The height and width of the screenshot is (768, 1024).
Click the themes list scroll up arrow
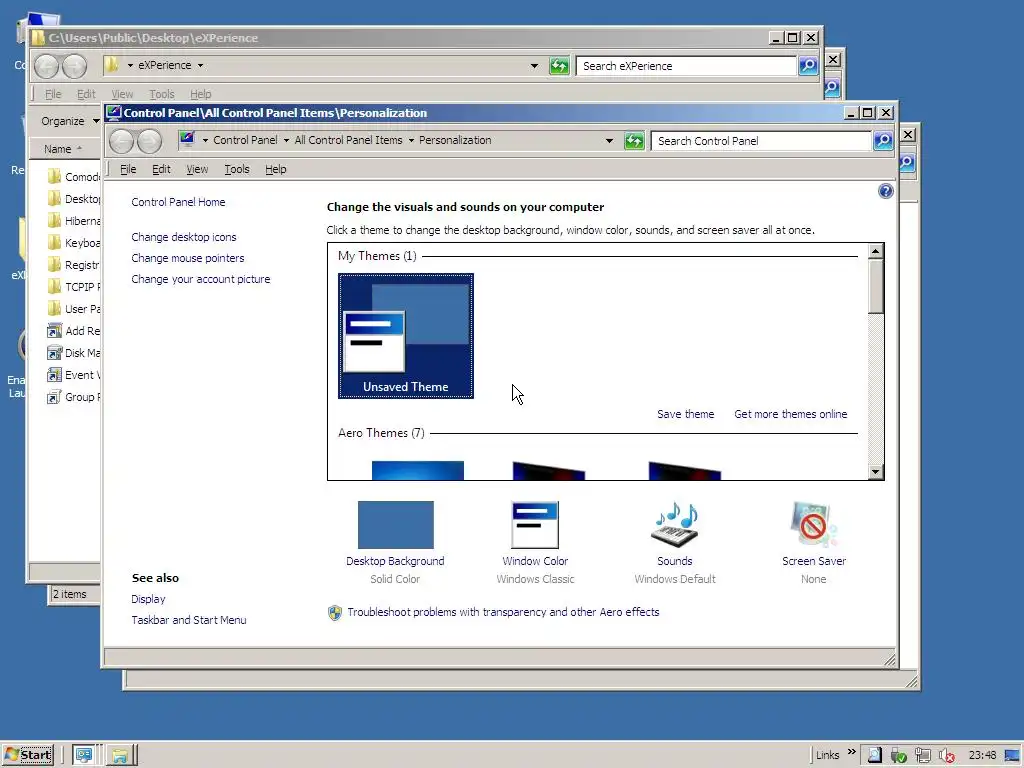[876, 251]
